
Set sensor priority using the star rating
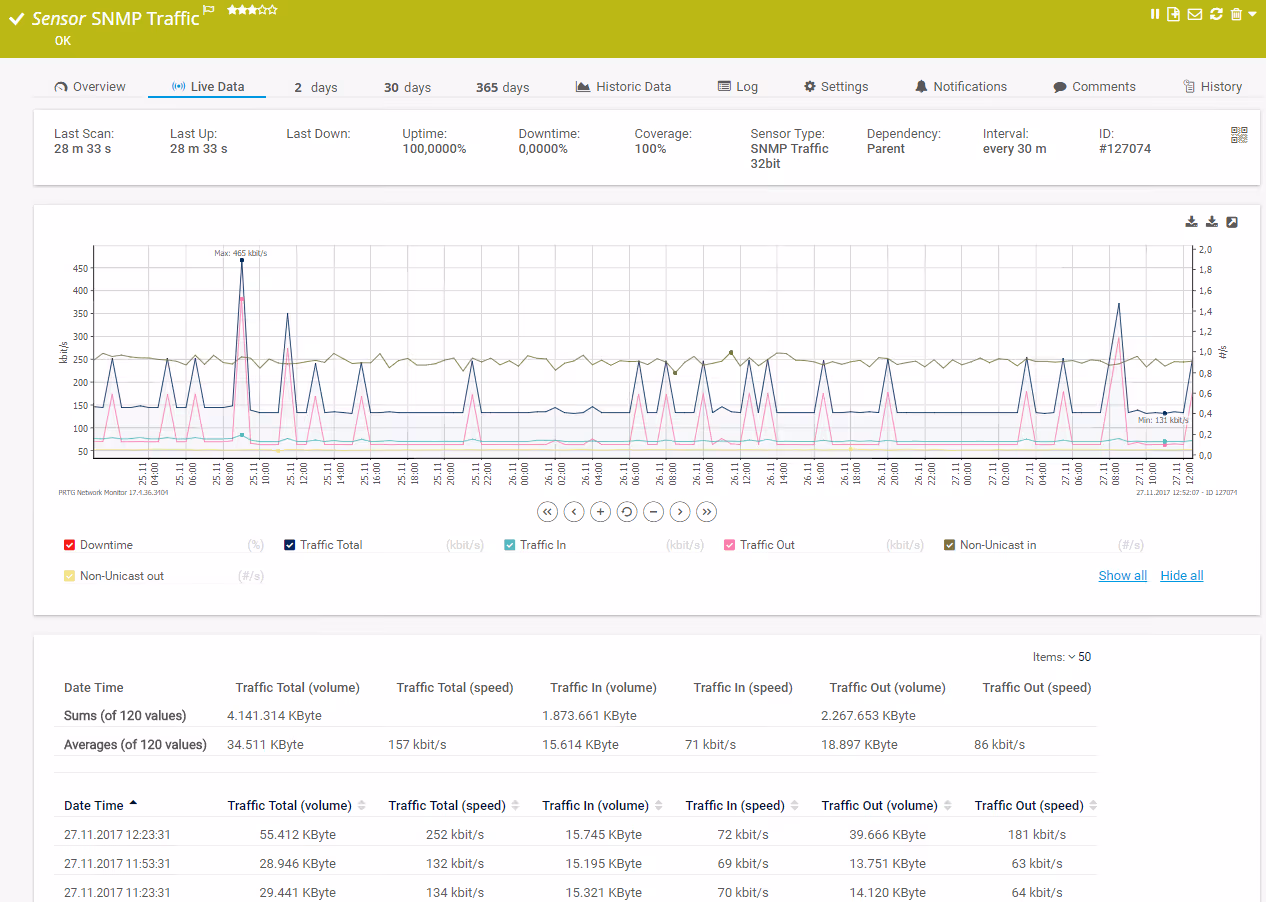coord(250,10)
